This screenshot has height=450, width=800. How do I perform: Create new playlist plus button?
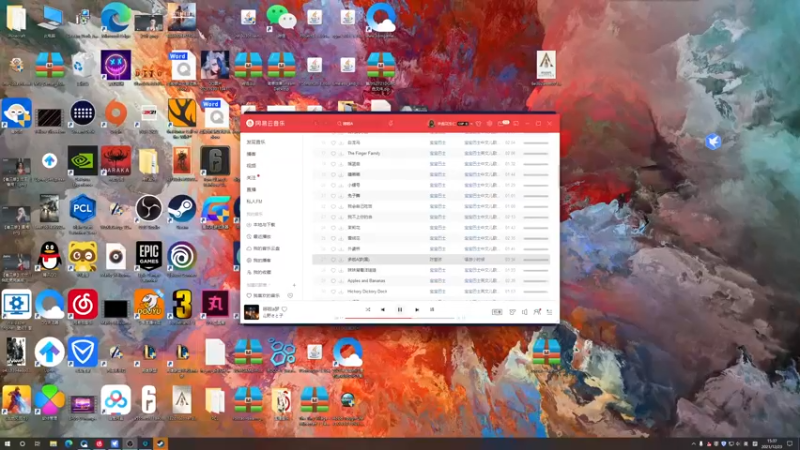click(294, 285)
